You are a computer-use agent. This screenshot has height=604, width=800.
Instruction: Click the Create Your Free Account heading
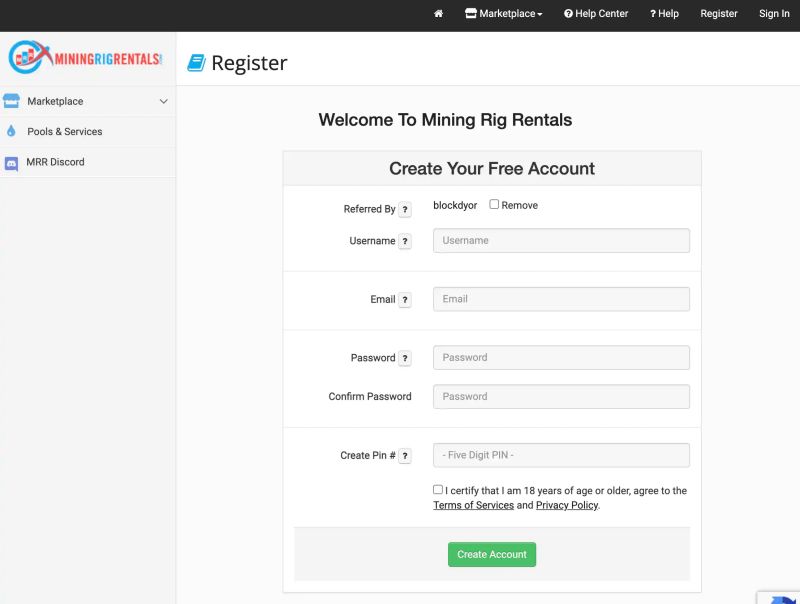pyautogui.click(x=492, y=168)
